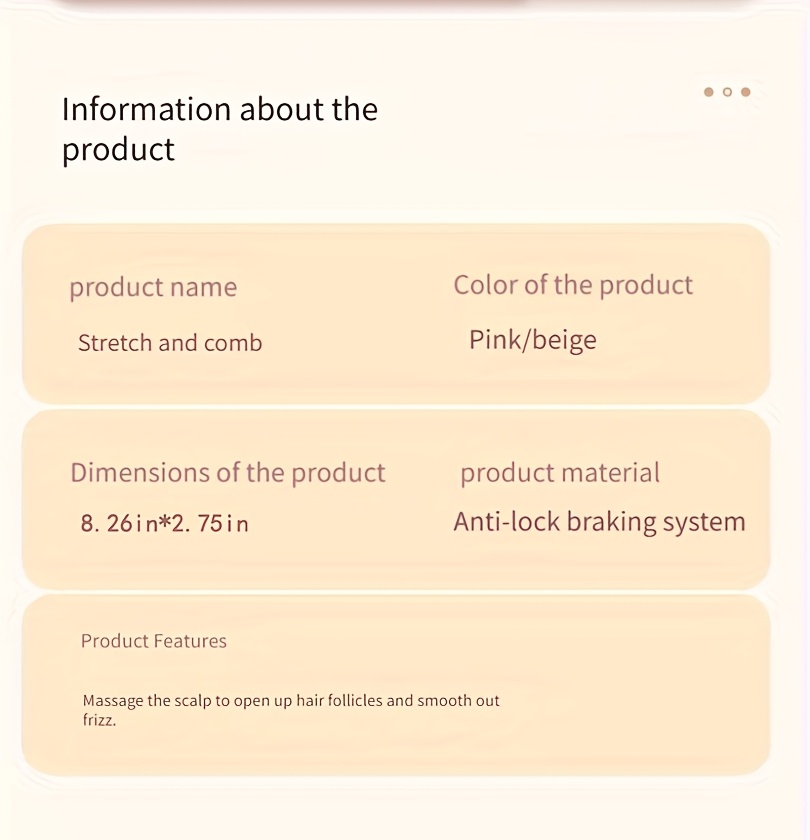Click the 'Anti-lock braking system' material text
This screenshot has height=840, width=810.
pyautogui.click(x=599, y=522)
